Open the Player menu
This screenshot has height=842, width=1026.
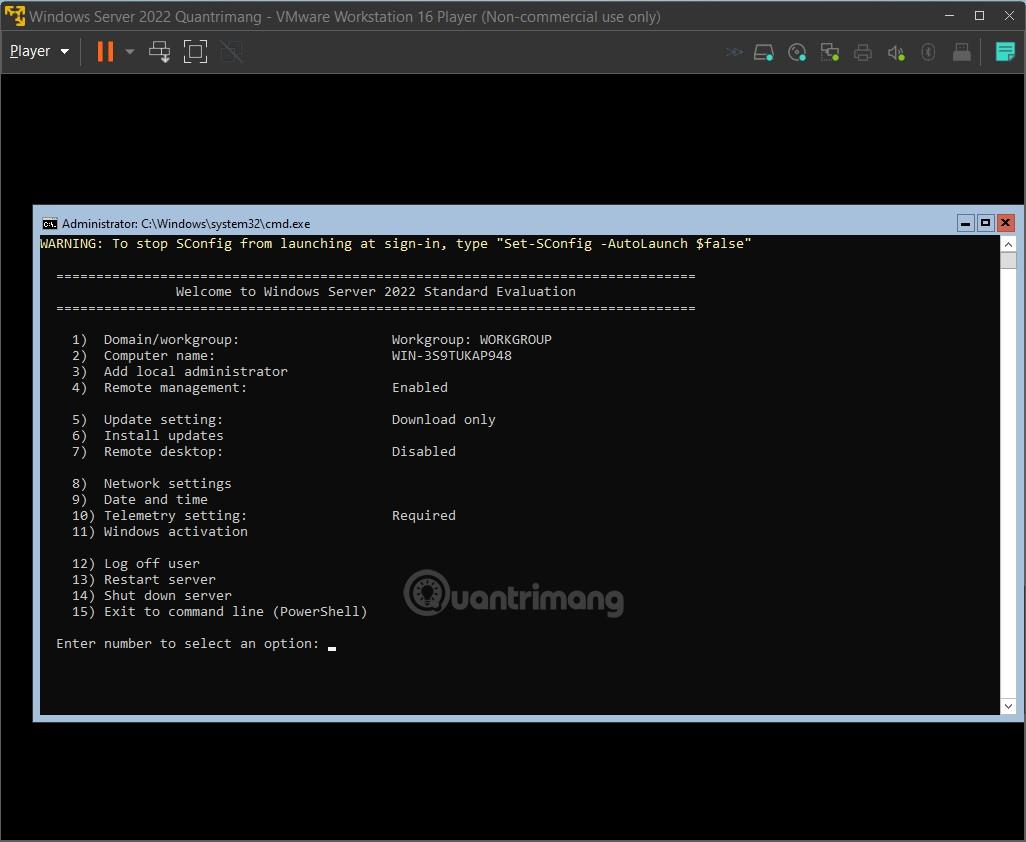(39, 51)
